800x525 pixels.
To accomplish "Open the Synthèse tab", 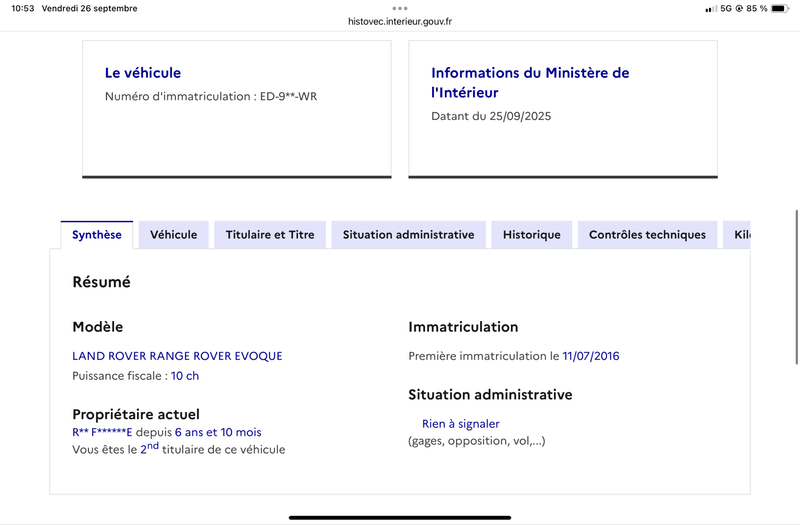I will (97, 235).
